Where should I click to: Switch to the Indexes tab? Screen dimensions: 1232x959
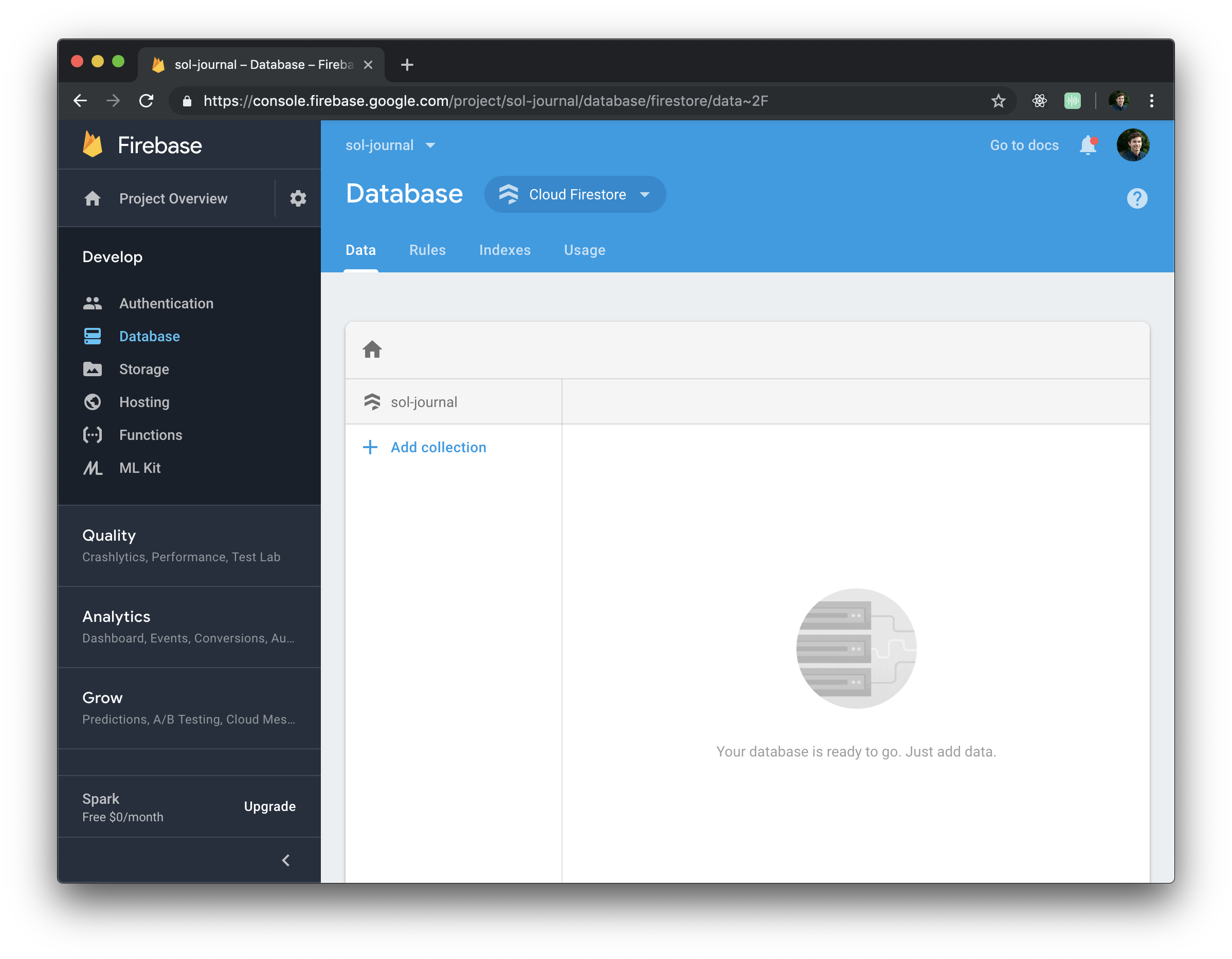(x=504, y=250)
